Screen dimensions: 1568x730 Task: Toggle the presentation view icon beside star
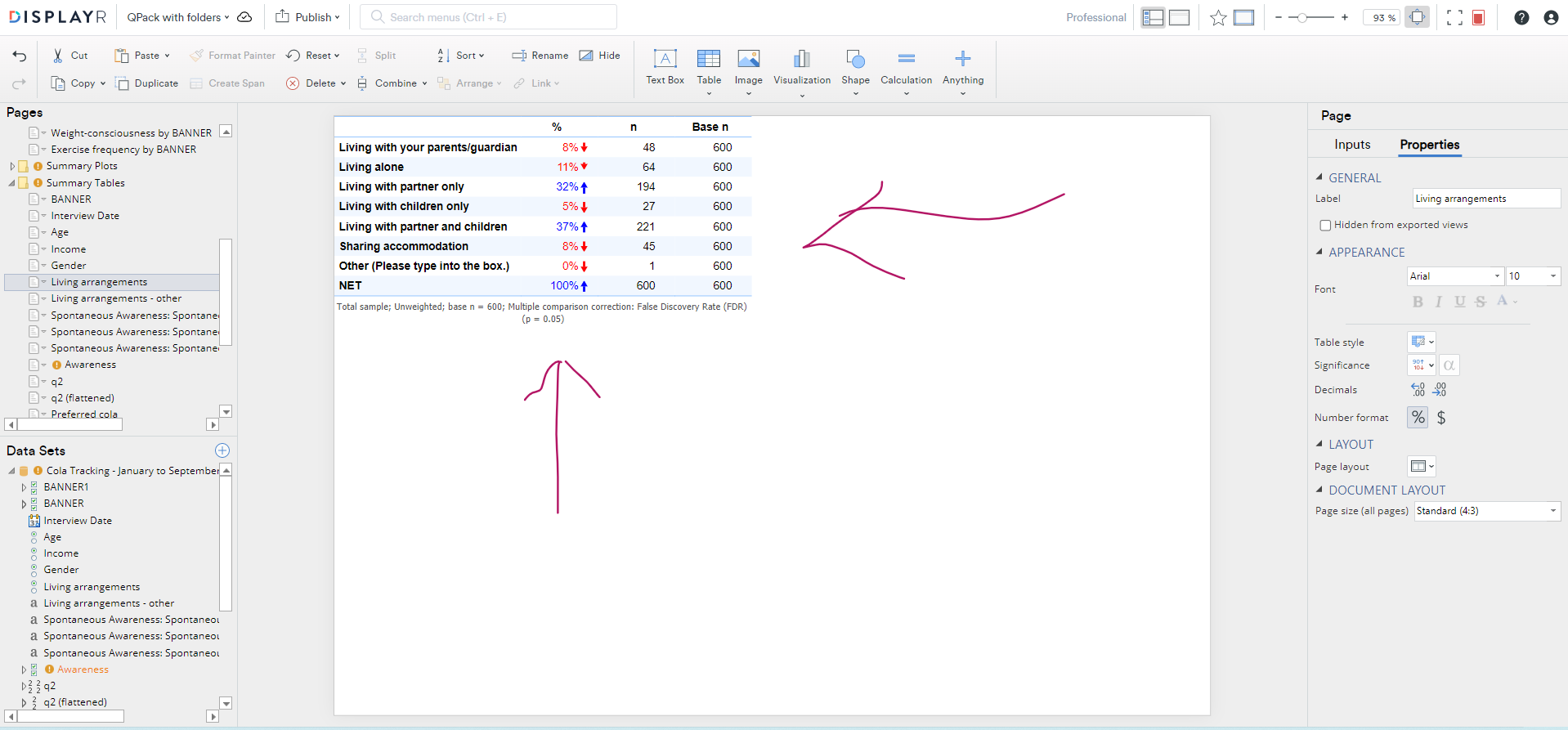click(1243, 17)
